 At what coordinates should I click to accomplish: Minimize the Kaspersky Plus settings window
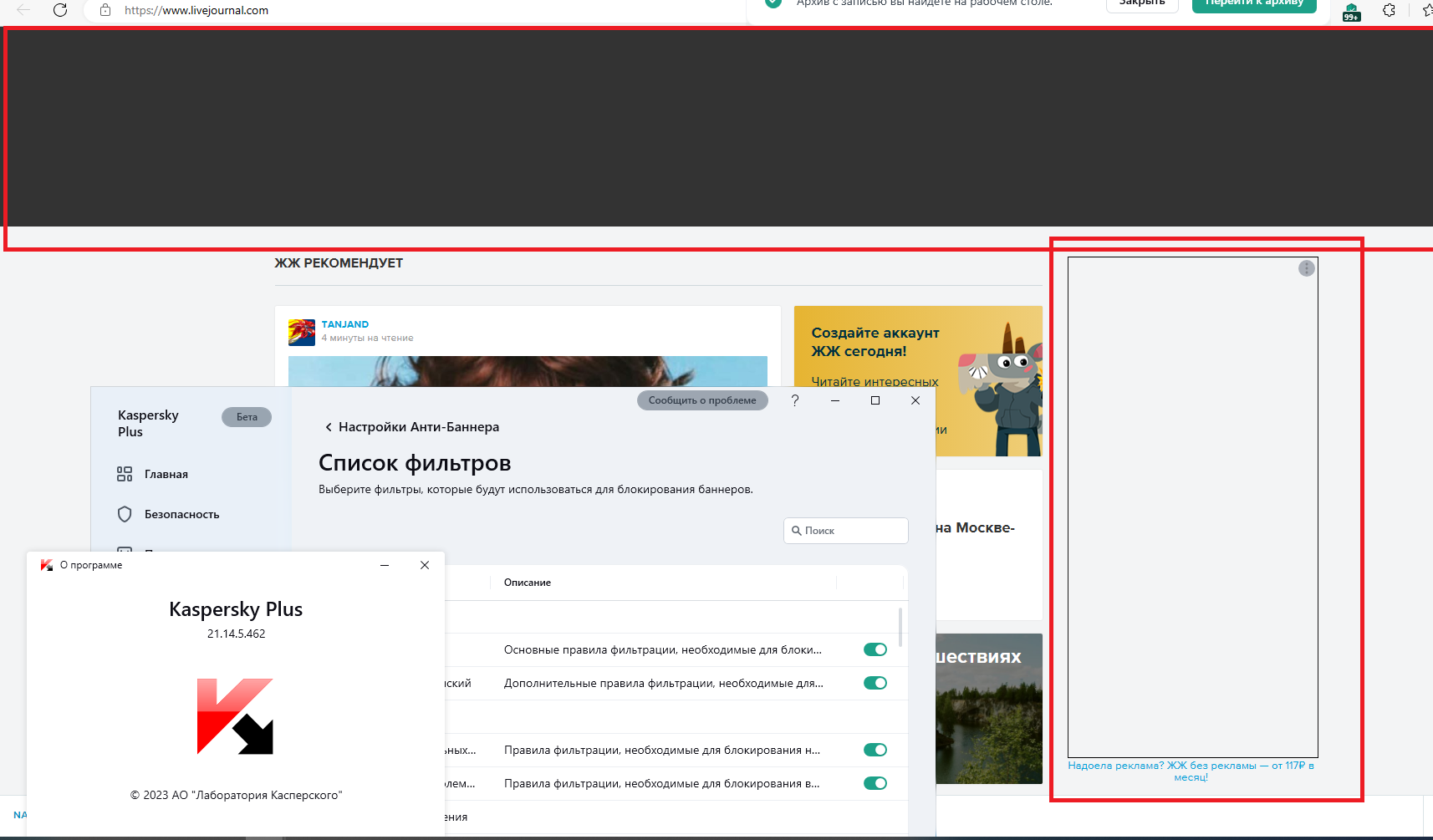(x=835, y=400)
